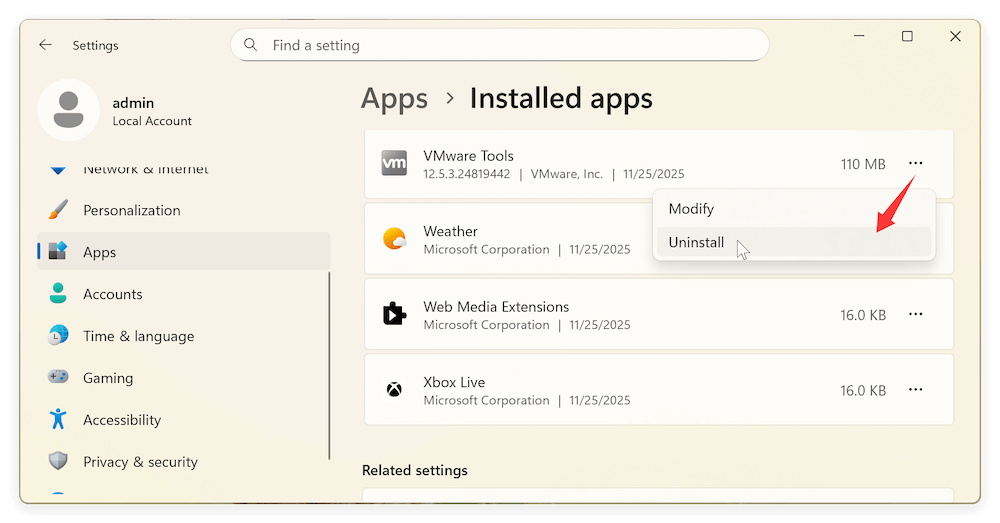
Task: Maximize the Settings window
Action: point(907,36)
